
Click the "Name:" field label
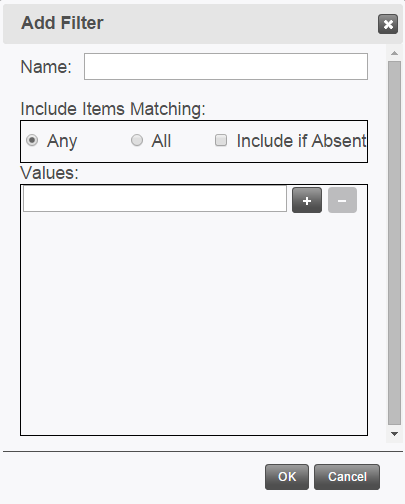click(46, 67)
